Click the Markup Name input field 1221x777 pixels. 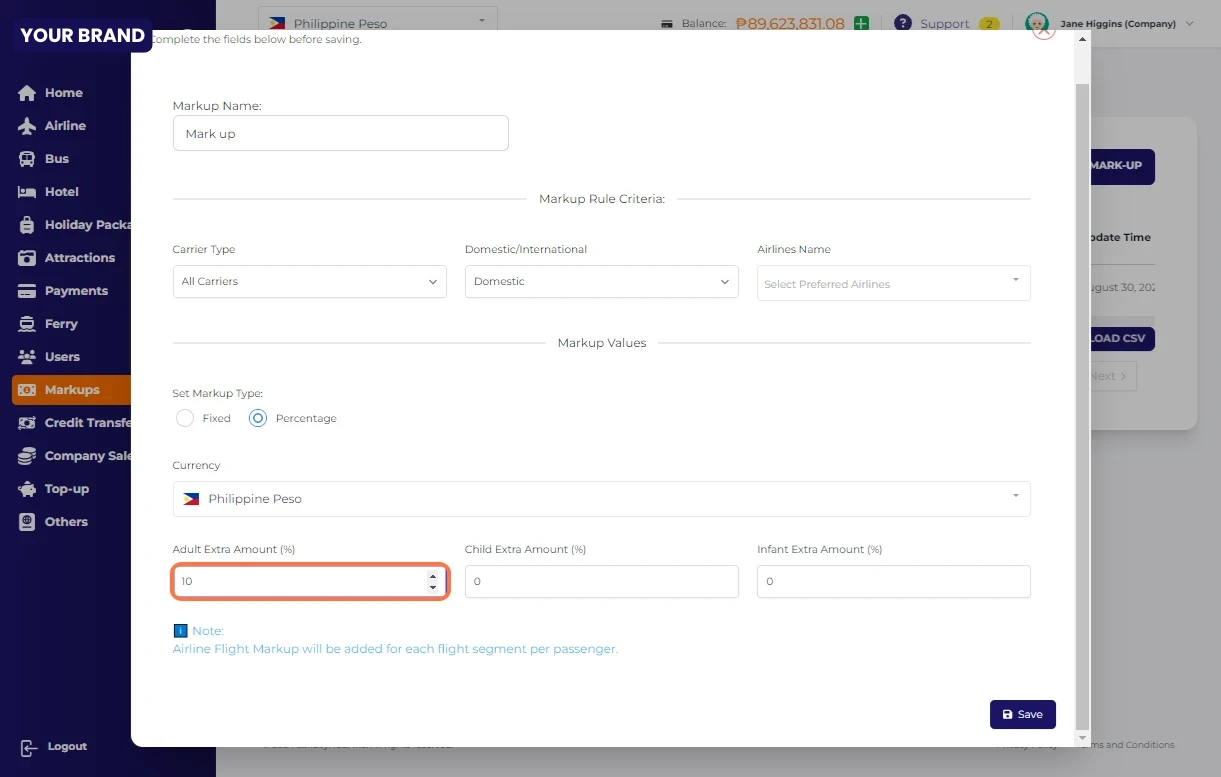tap(340, 134)
